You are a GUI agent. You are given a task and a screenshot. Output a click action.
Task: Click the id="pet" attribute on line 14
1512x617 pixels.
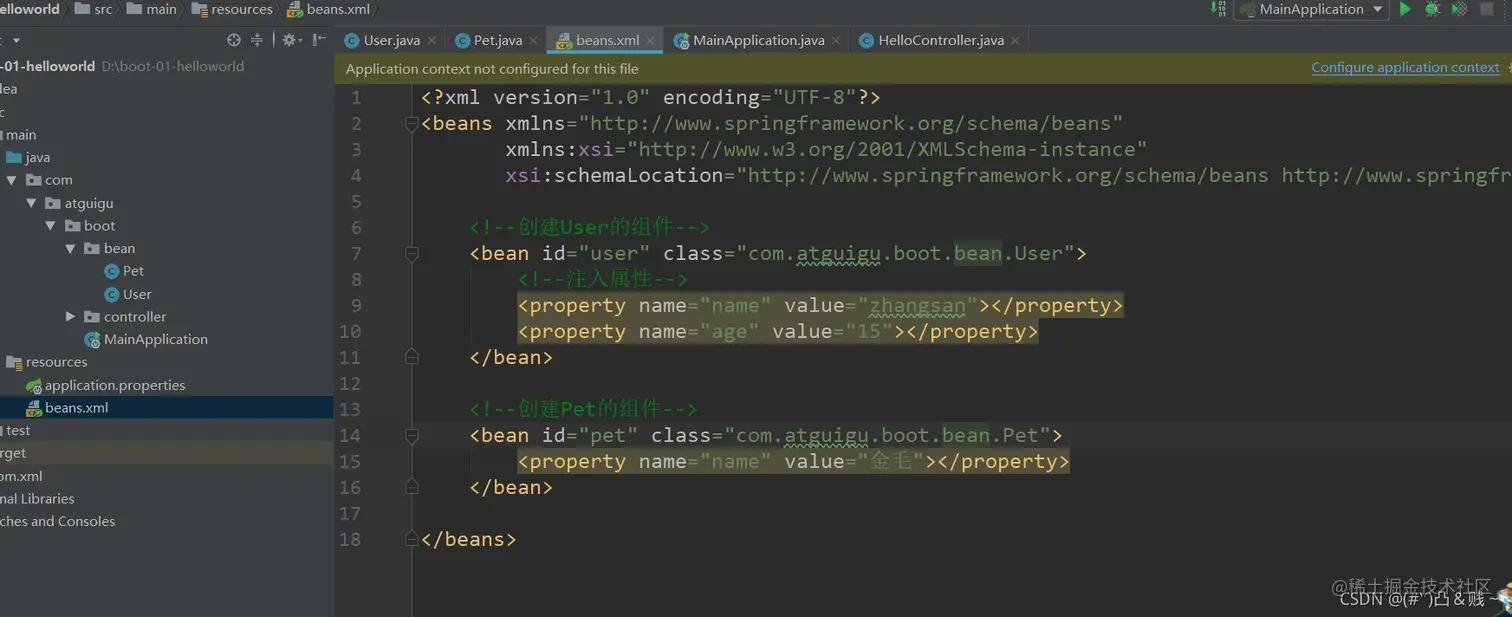pyautogui.click(x=590, y=435)
